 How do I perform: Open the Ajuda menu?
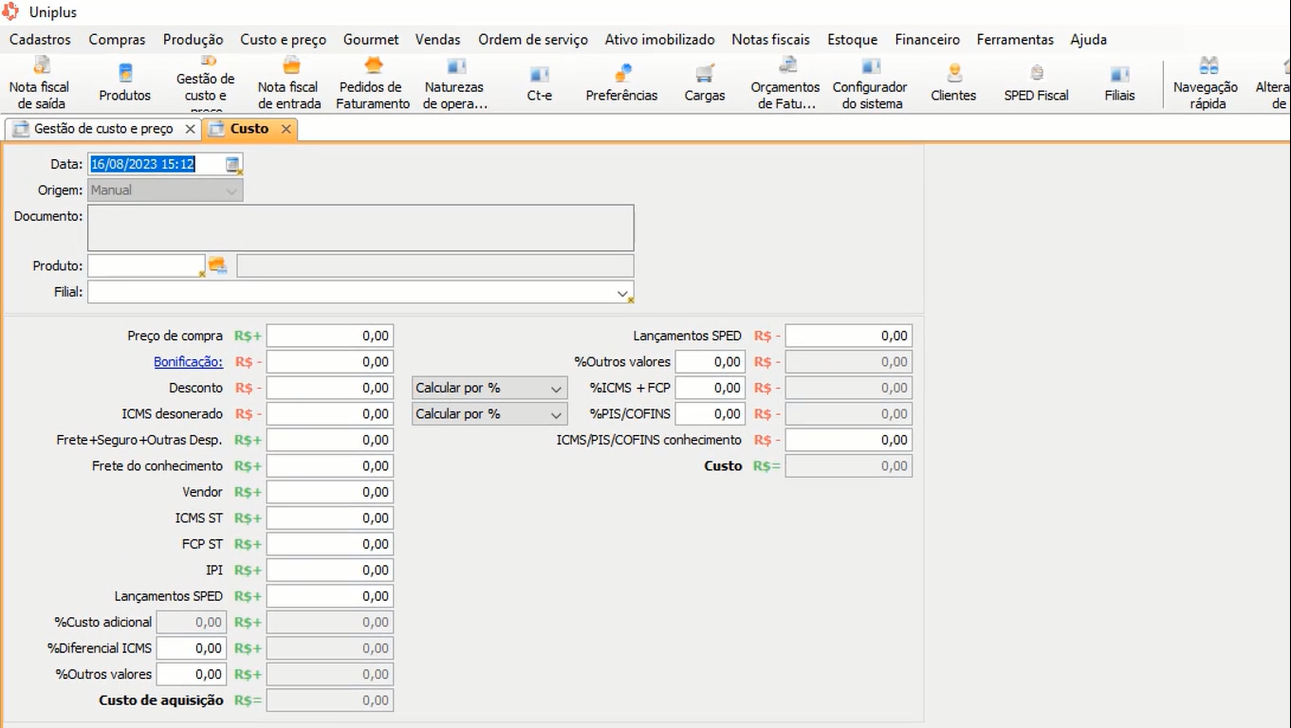pos(1088,40)
